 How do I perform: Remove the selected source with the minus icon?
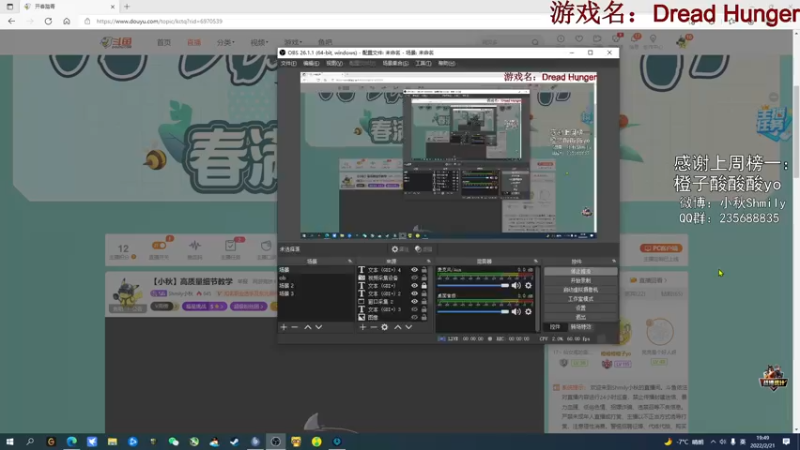pos(373,327)
